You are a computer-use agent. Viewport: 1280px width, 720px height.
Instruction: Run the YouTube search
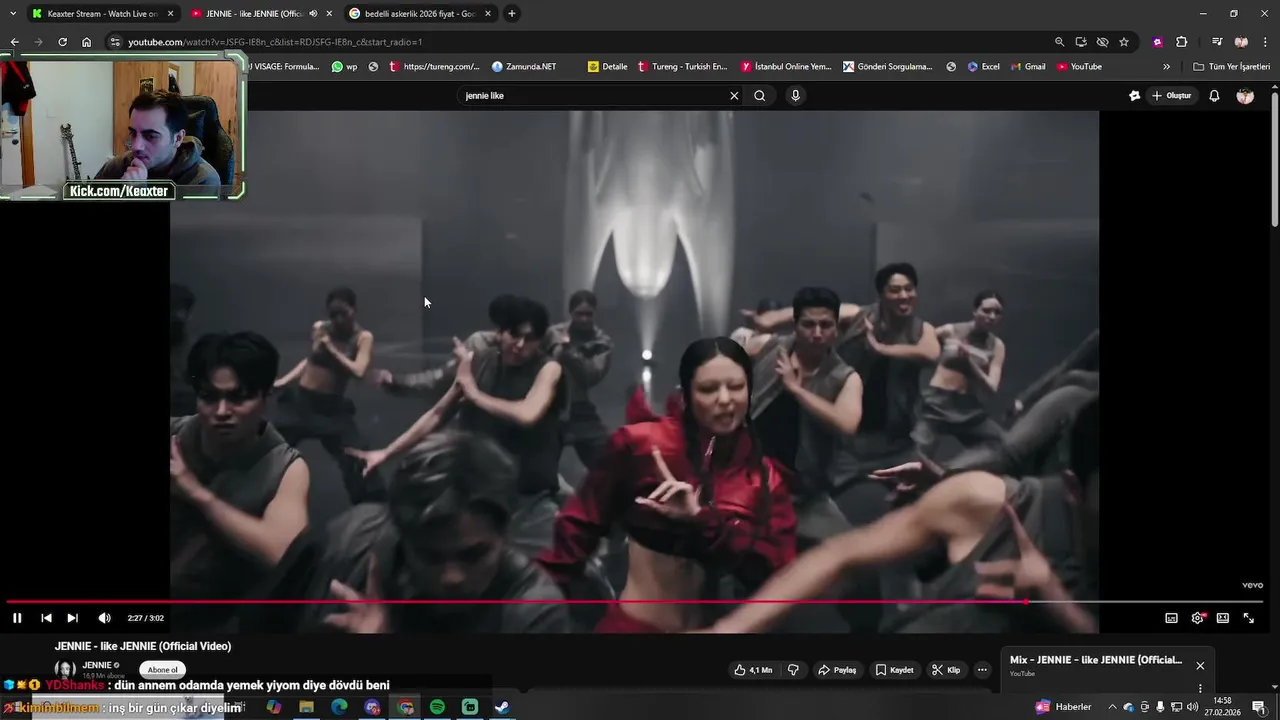[x=760, y=96]
